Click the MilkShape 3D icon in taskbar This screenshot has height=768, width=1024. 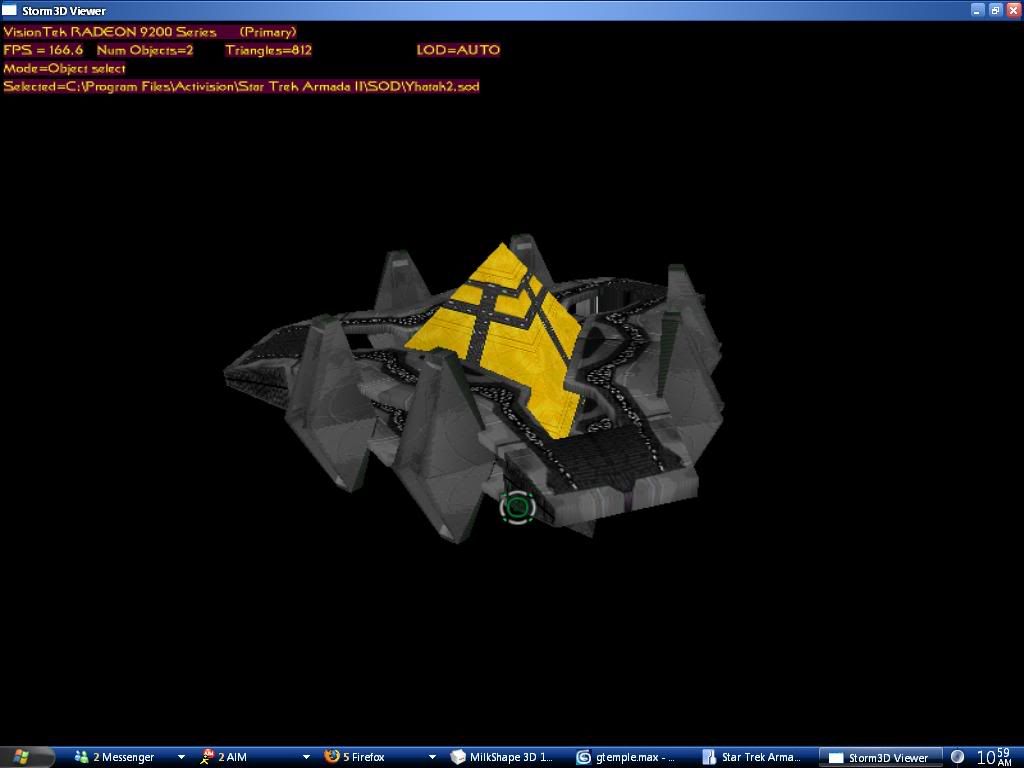click(458, 757)
